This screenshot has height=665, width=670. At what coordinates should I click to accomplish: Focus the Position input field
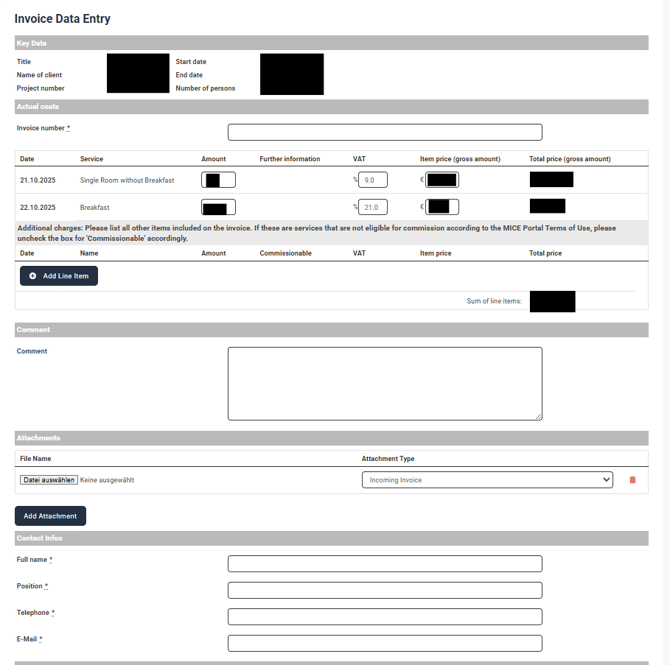click(x=384, y=590)
